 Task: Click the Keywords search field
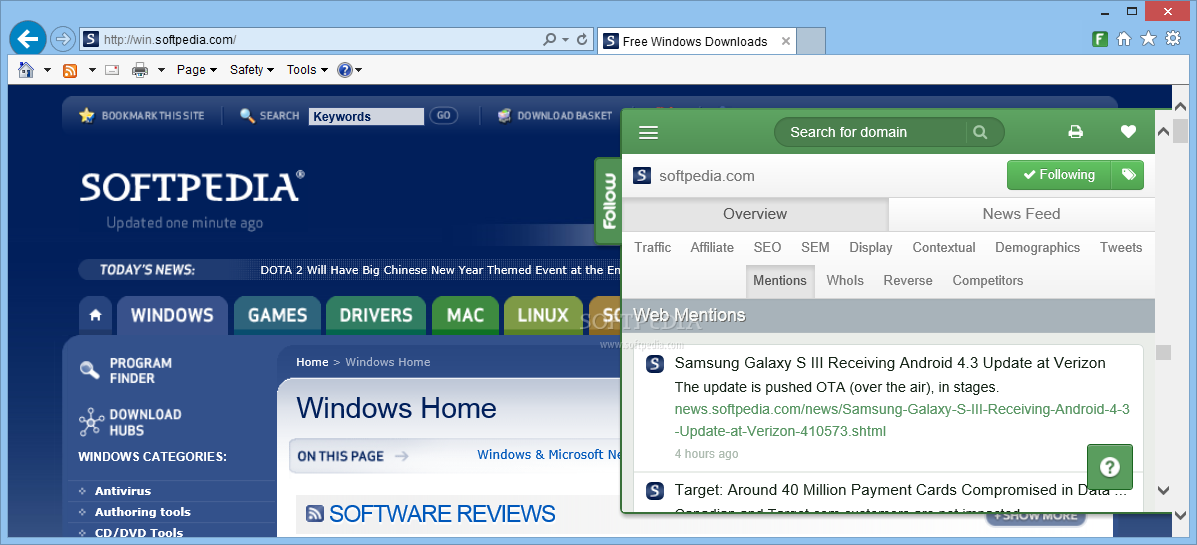366,116
